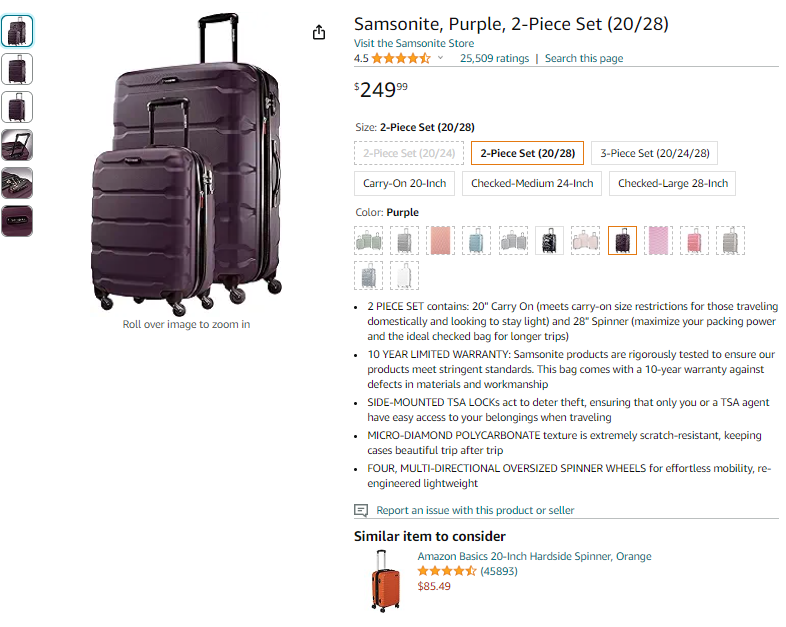Choose the 3-Piece Set (20/24/28) size
786x627 pixels.
(x=654, y=153)
